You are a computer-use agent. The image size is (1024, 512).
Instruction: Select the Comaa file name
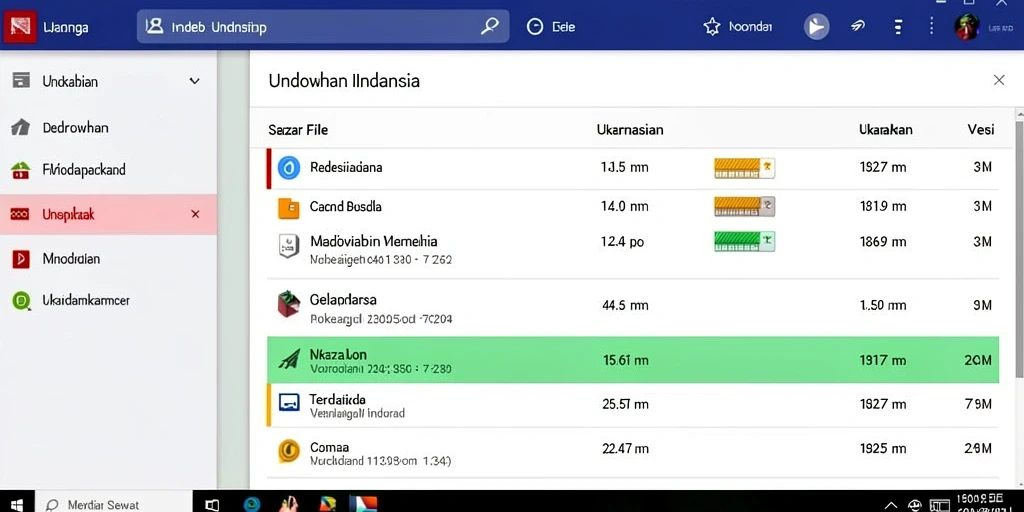pos(329,447)
